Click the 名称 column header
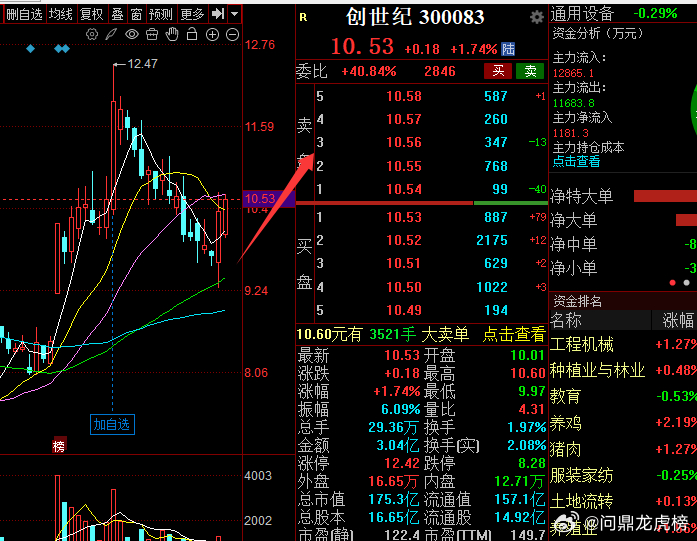The height and width of the screenshot is (541, 697). pos(566,320)
